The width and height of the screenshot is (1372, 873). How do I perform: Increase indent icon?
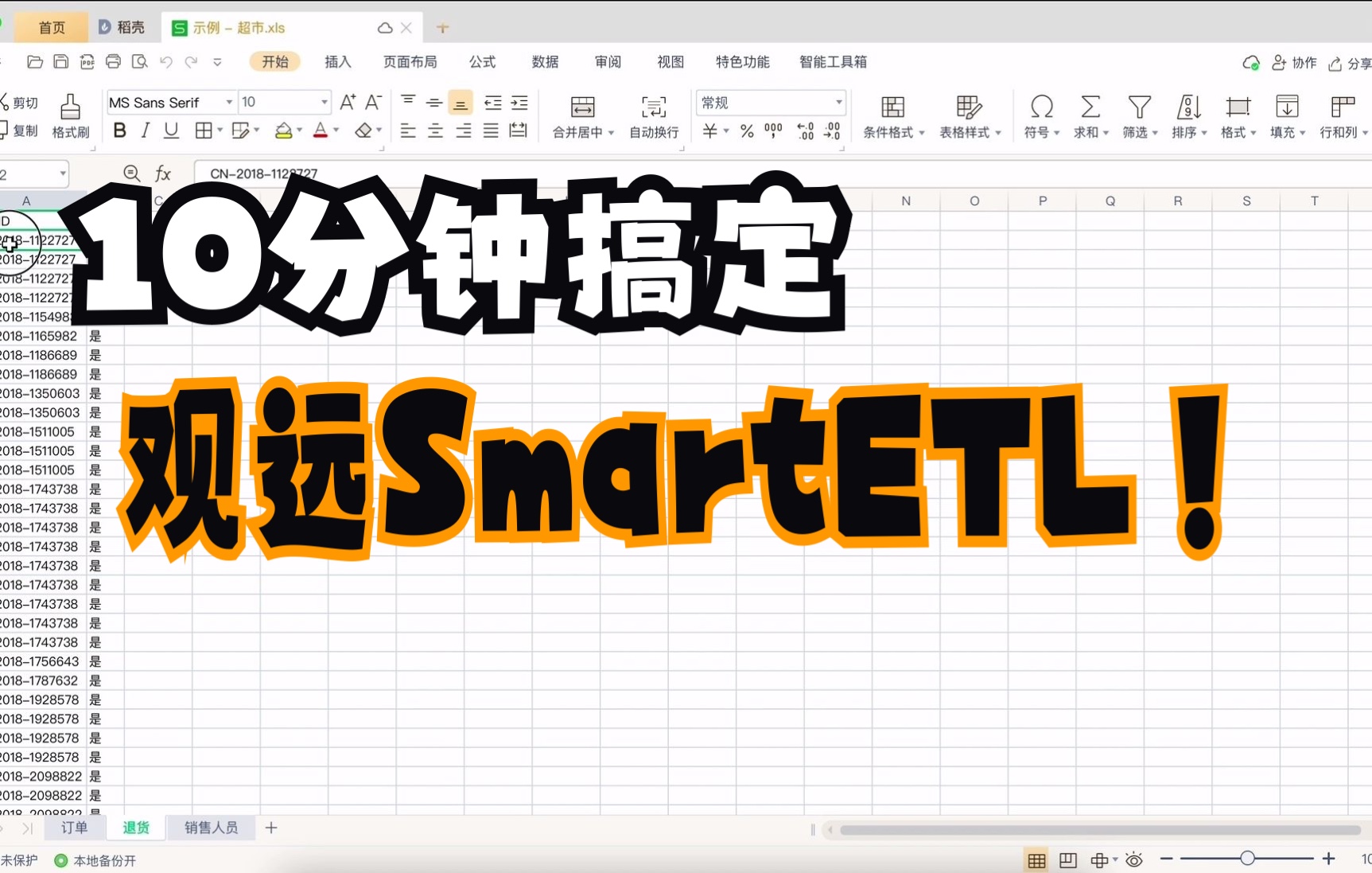(x=519, y=103)
